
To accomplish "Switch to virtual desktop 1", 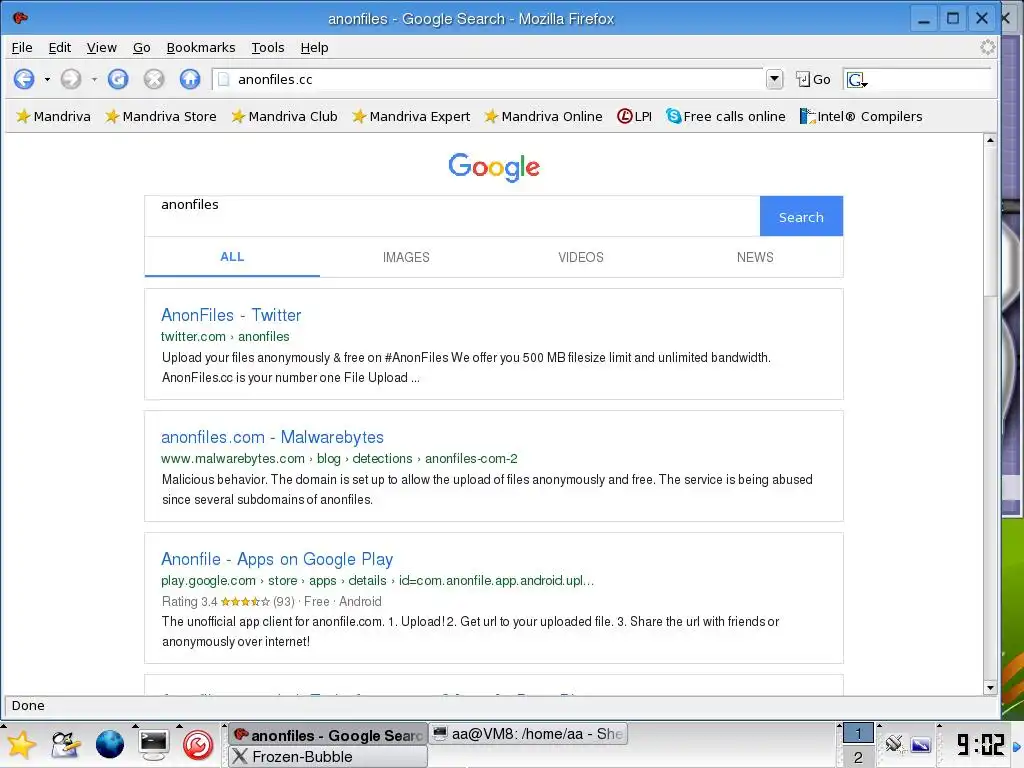I will pyautogui.click(x=857, y=733).
